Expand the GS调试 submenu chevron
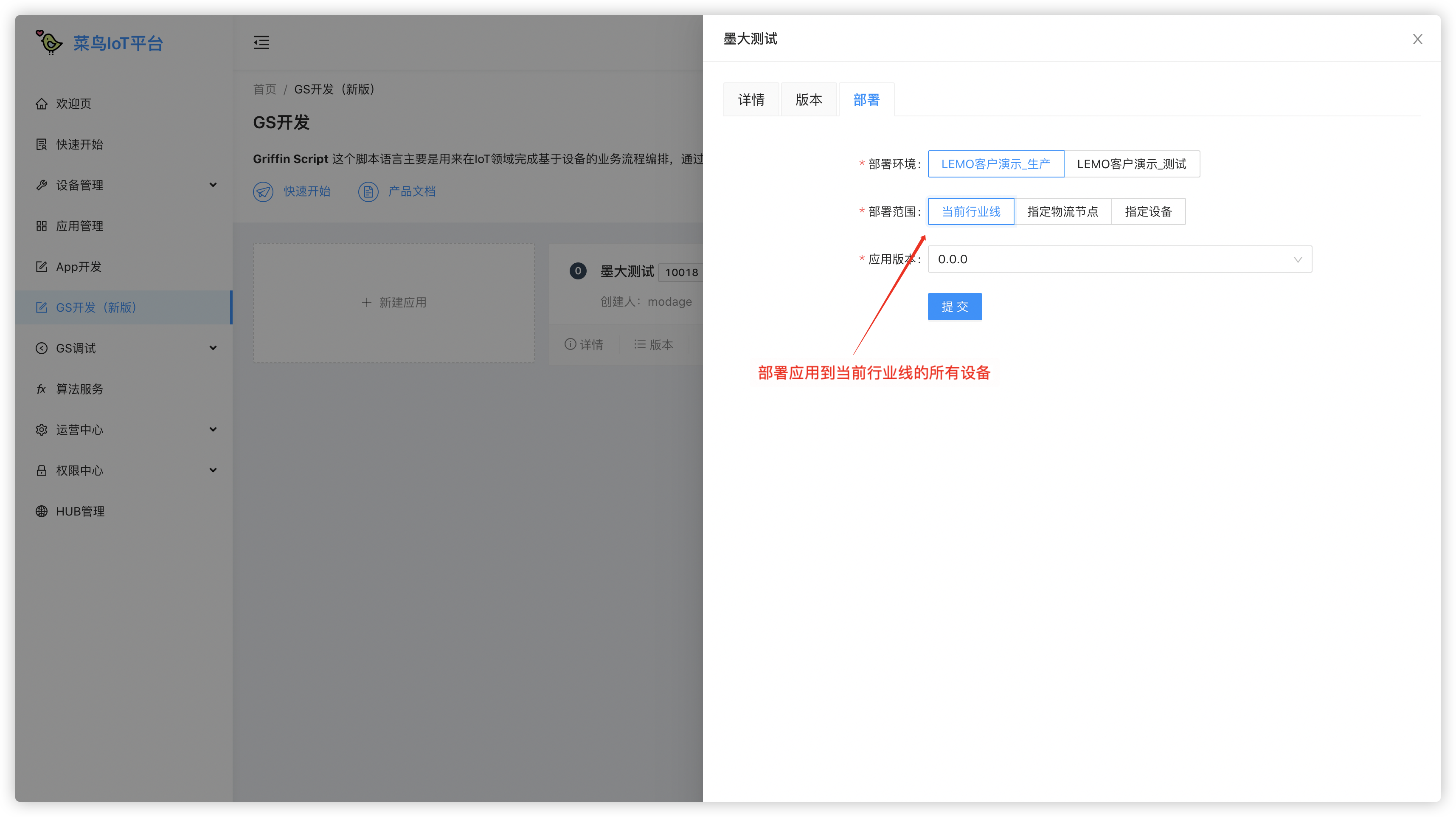 coord(213,348)
